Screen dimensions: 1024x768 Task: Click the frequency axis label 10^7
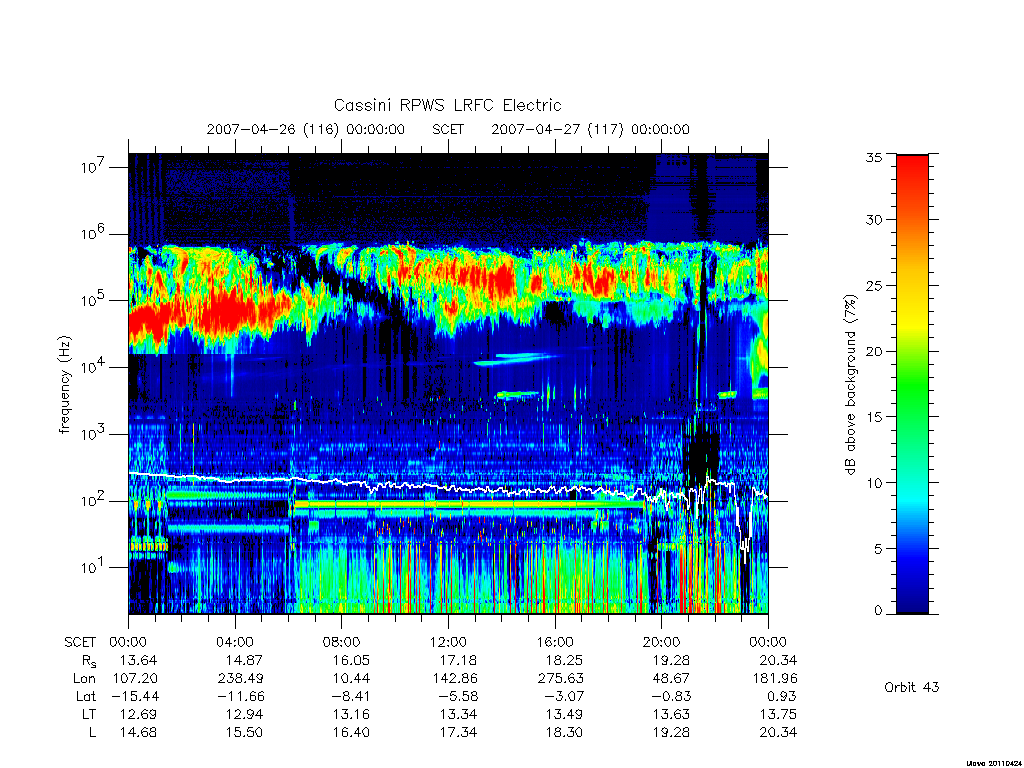(93, 167)
